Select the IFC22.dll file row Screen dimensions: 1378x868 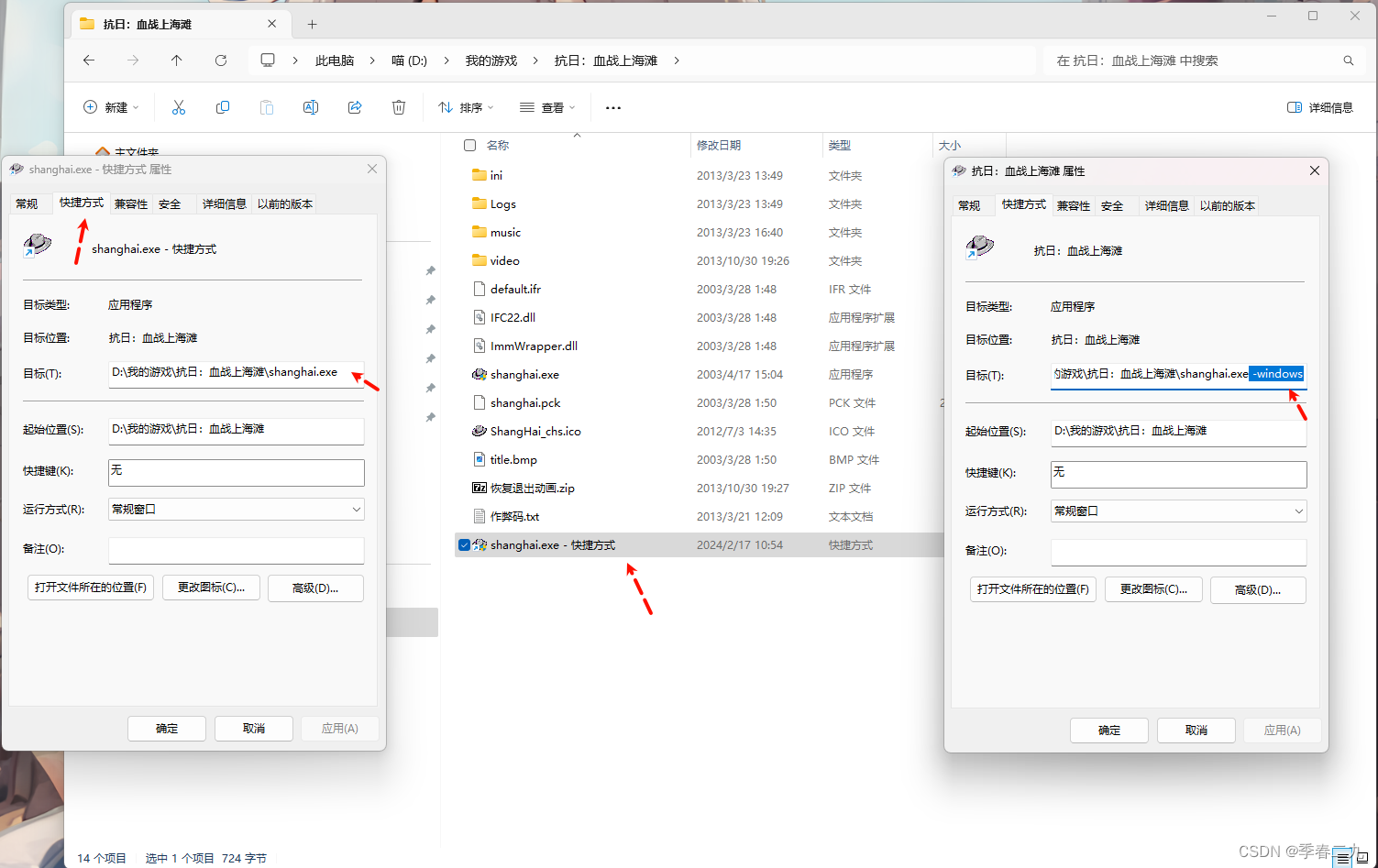pyautogui.click(x=699, y=317)
